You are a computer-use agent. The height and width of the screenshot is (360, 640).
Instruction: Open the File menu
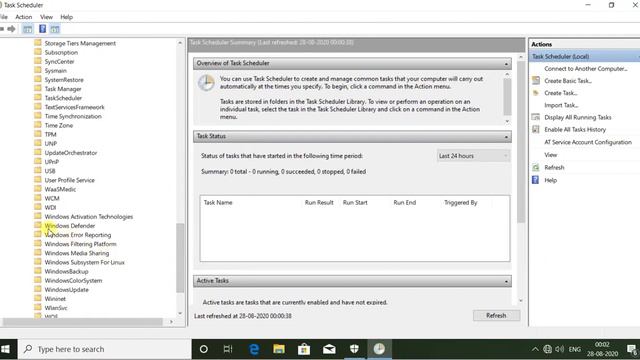tap(4, 17)
